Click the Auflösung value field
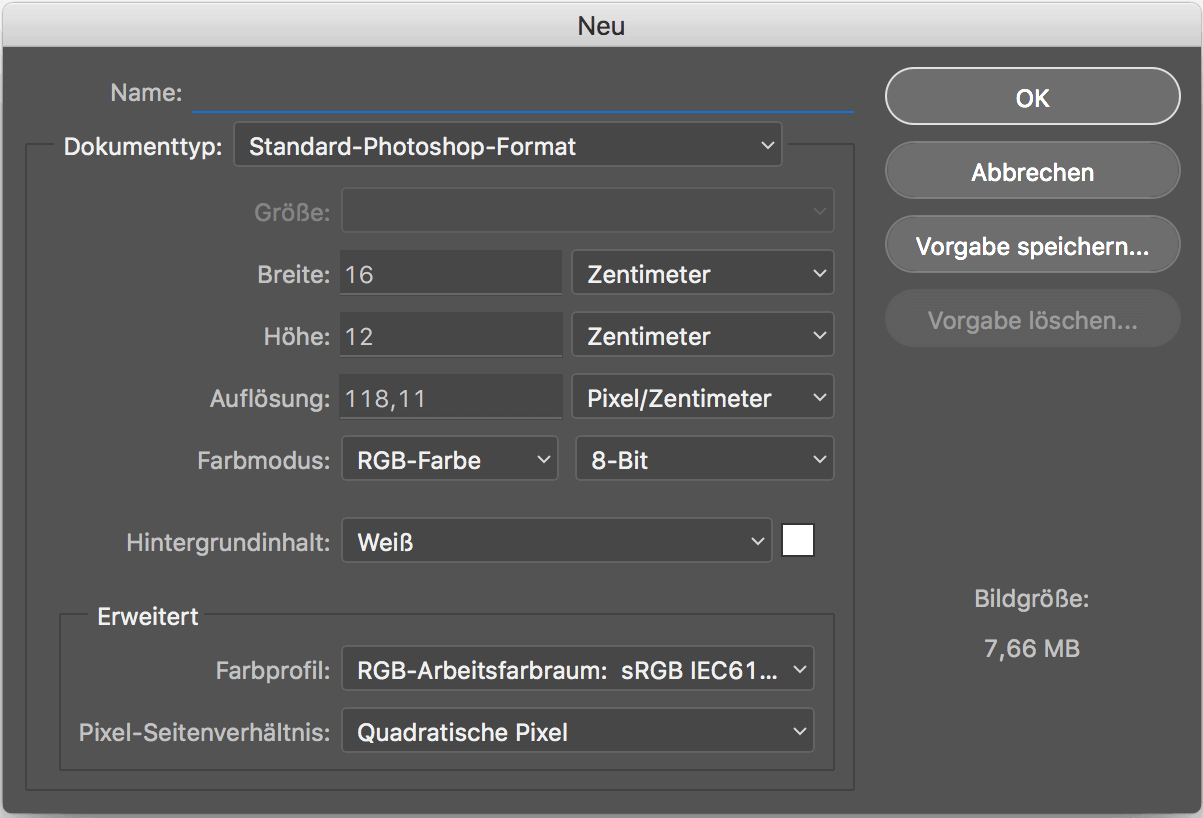This screenshot has height=818, width=1203. click(x=450, y=398)
